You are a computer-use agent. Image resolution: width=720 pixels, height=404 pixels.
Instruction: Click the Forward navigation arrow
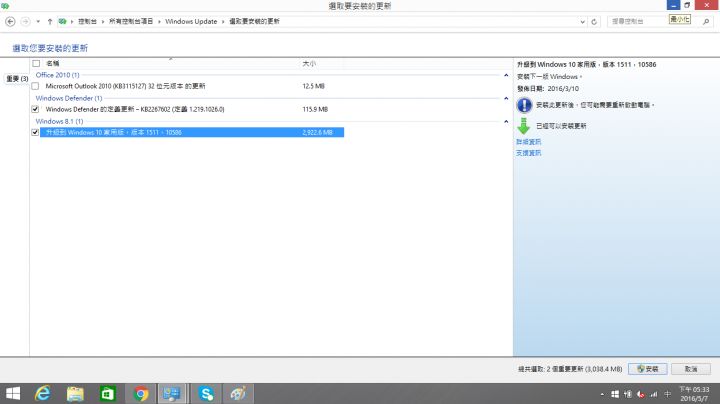[25, 22]
